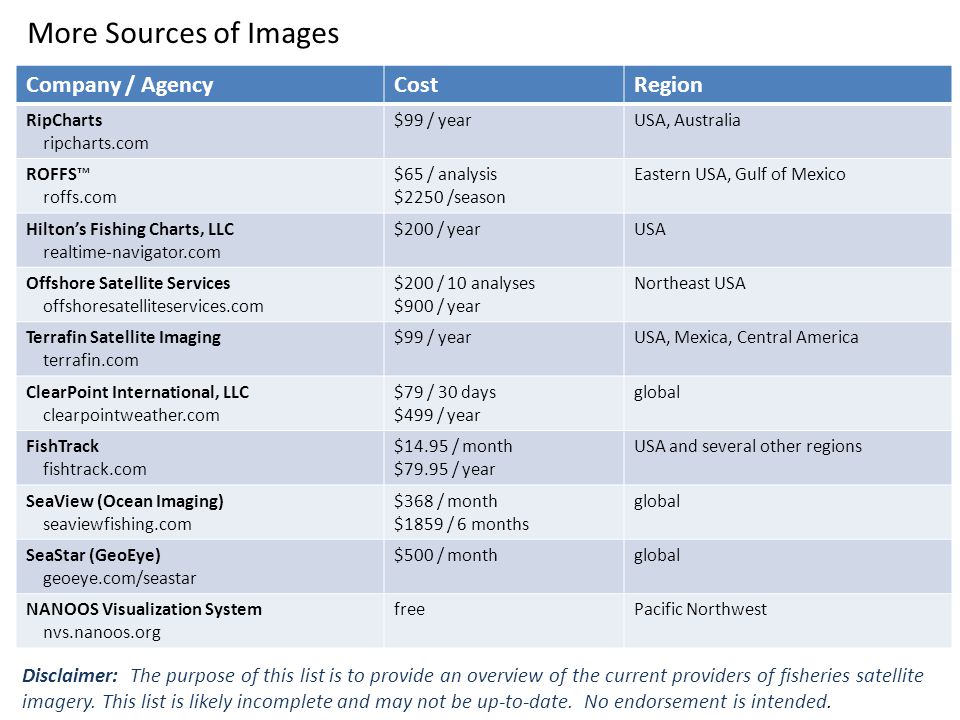Image resolution: width=960 pixels, height=720 pixels.
Task: Select the '$368 / month' cost
Action: tap(445, 501)
